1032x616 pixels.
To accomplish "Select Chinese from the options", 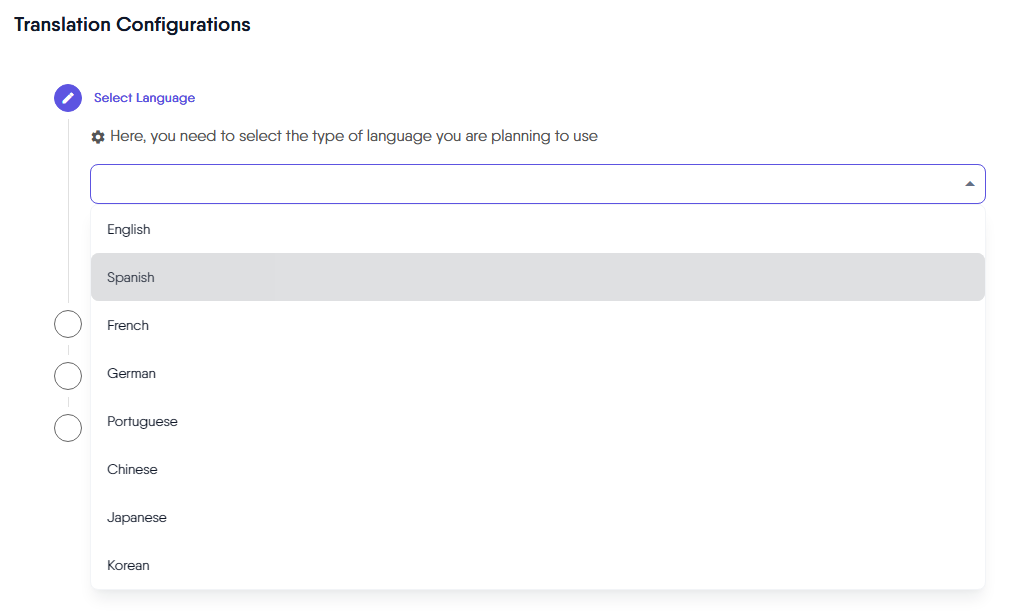I will click(132, 469).
